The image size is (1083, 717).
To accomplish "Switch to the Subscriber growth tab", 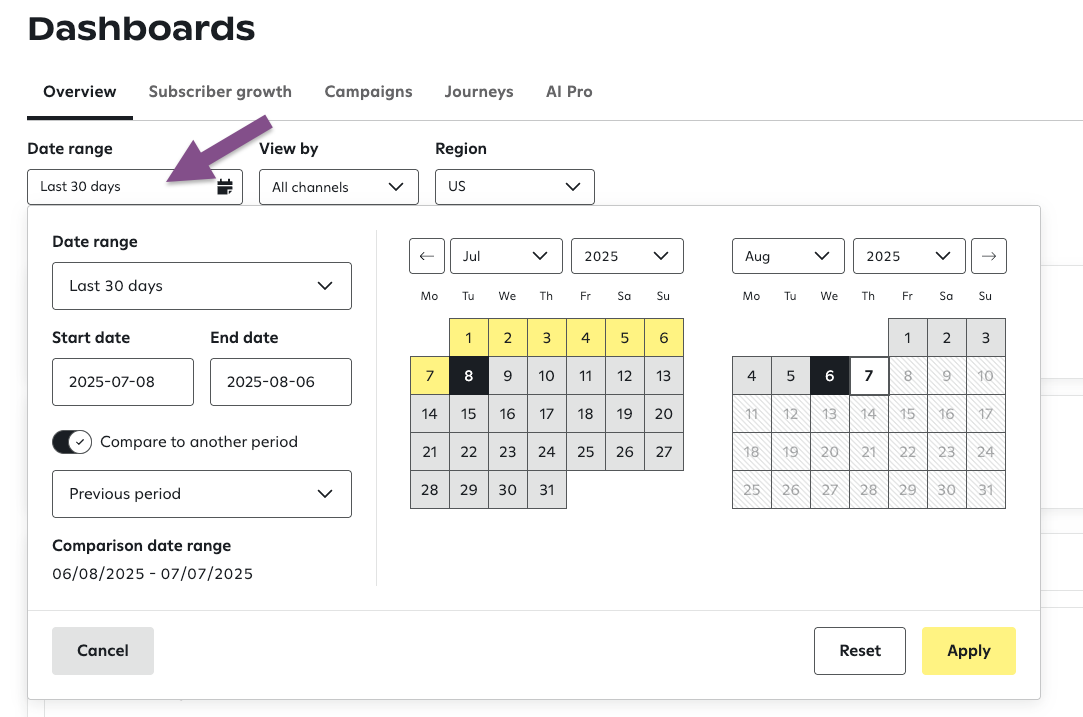I will (x=220, y=92).
